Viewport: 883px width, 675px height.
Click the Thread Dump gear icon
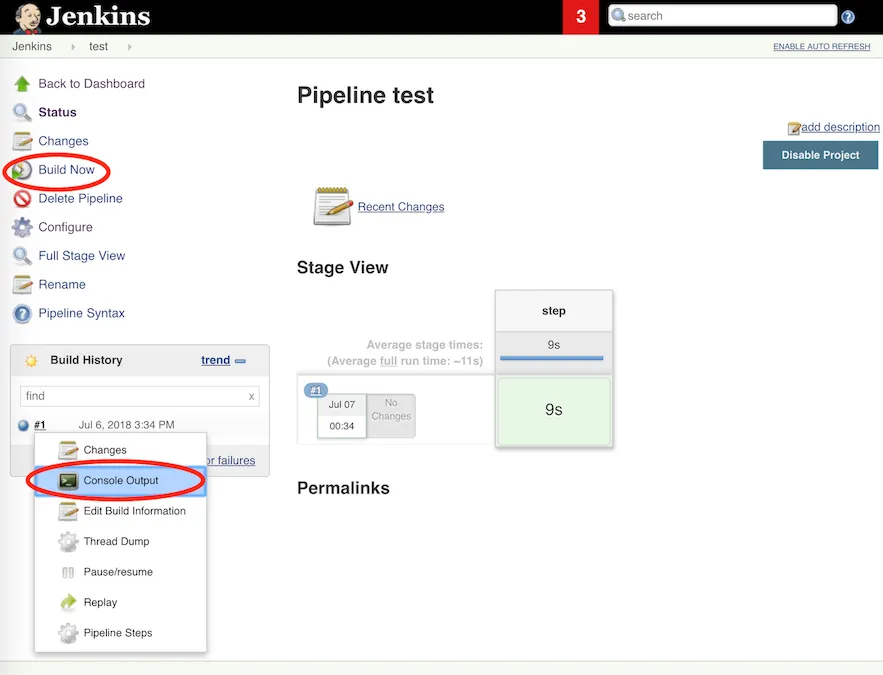68,542
